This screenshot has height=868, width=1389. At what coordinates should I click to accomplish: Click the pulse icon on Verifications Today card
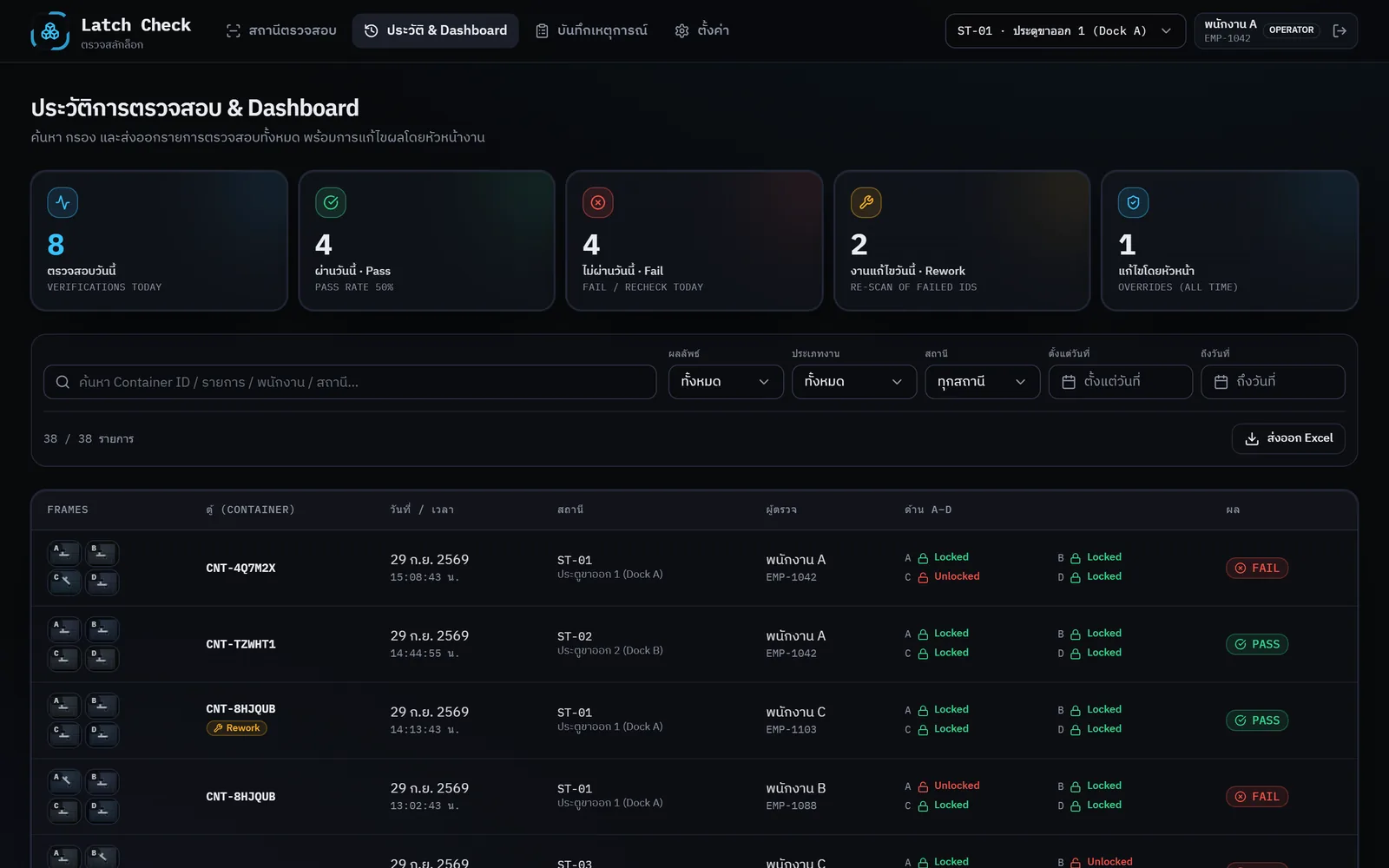63,202
